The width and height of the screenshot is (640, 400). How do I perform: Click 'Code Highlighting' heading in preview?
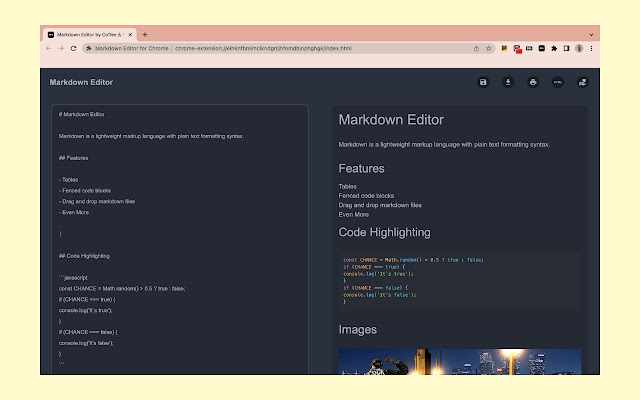point(384,232)
